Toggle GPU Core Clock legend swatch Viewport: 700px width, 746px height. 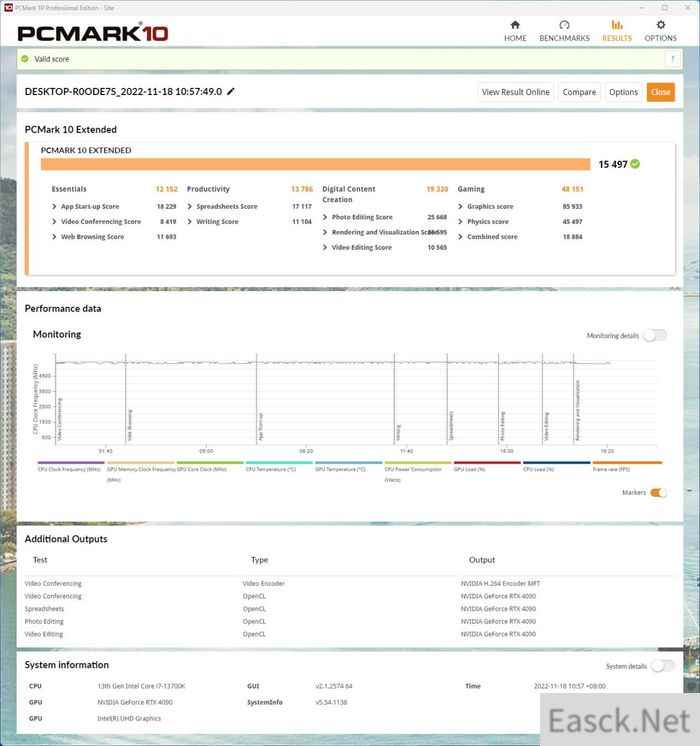(x=210, y=462)
